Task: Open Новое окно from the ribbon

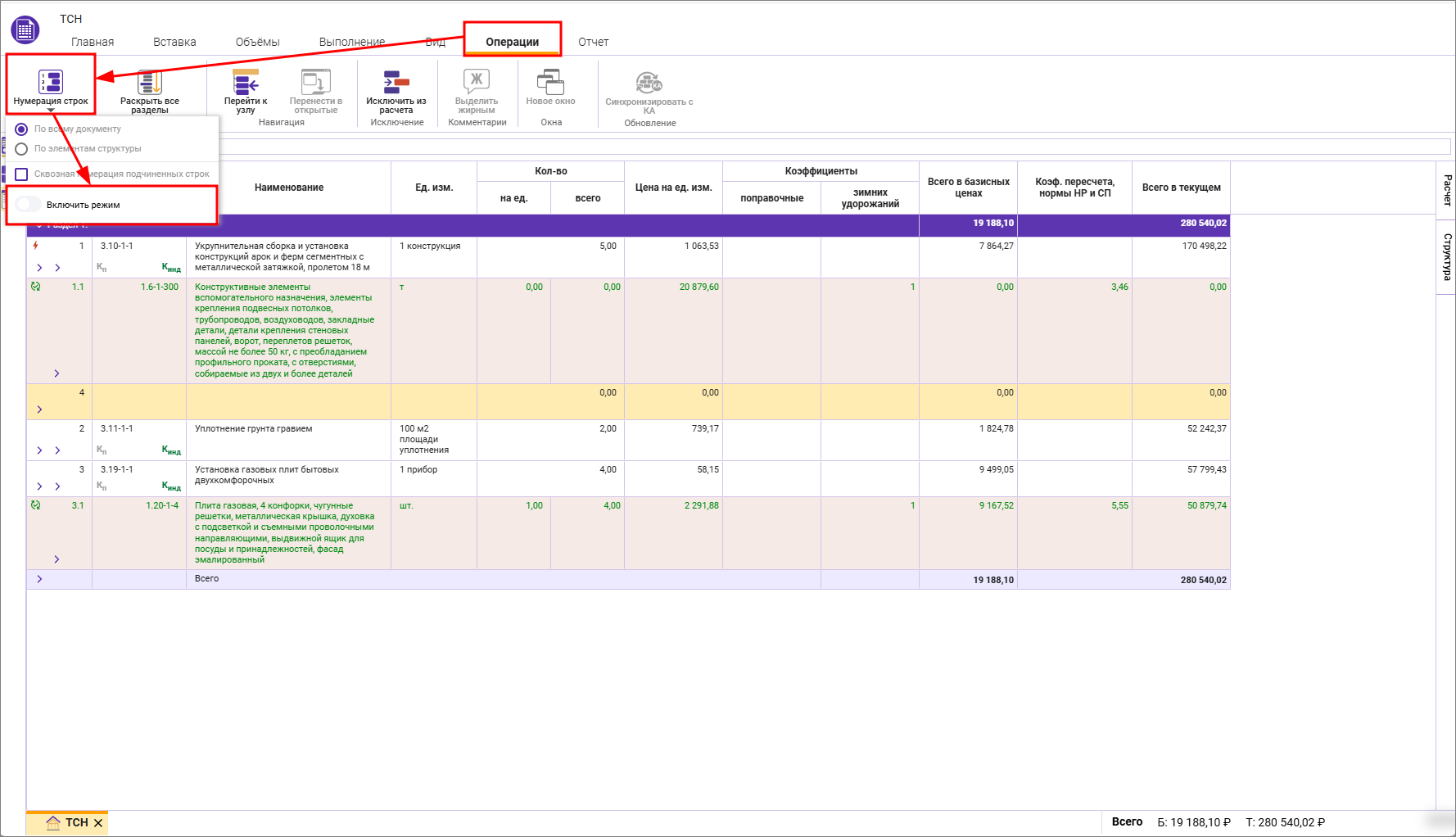Action: pyautogui.click(x=550, y=82)
